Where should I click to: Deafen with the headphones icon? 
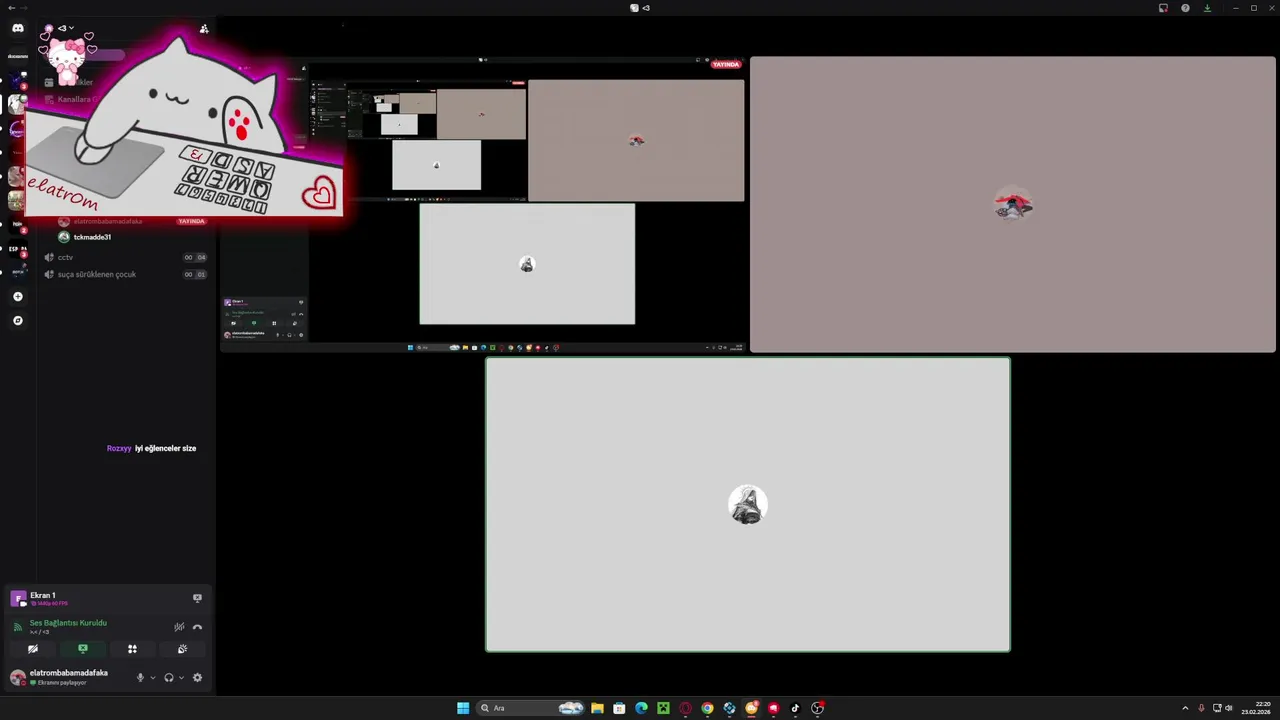(168, 677)
